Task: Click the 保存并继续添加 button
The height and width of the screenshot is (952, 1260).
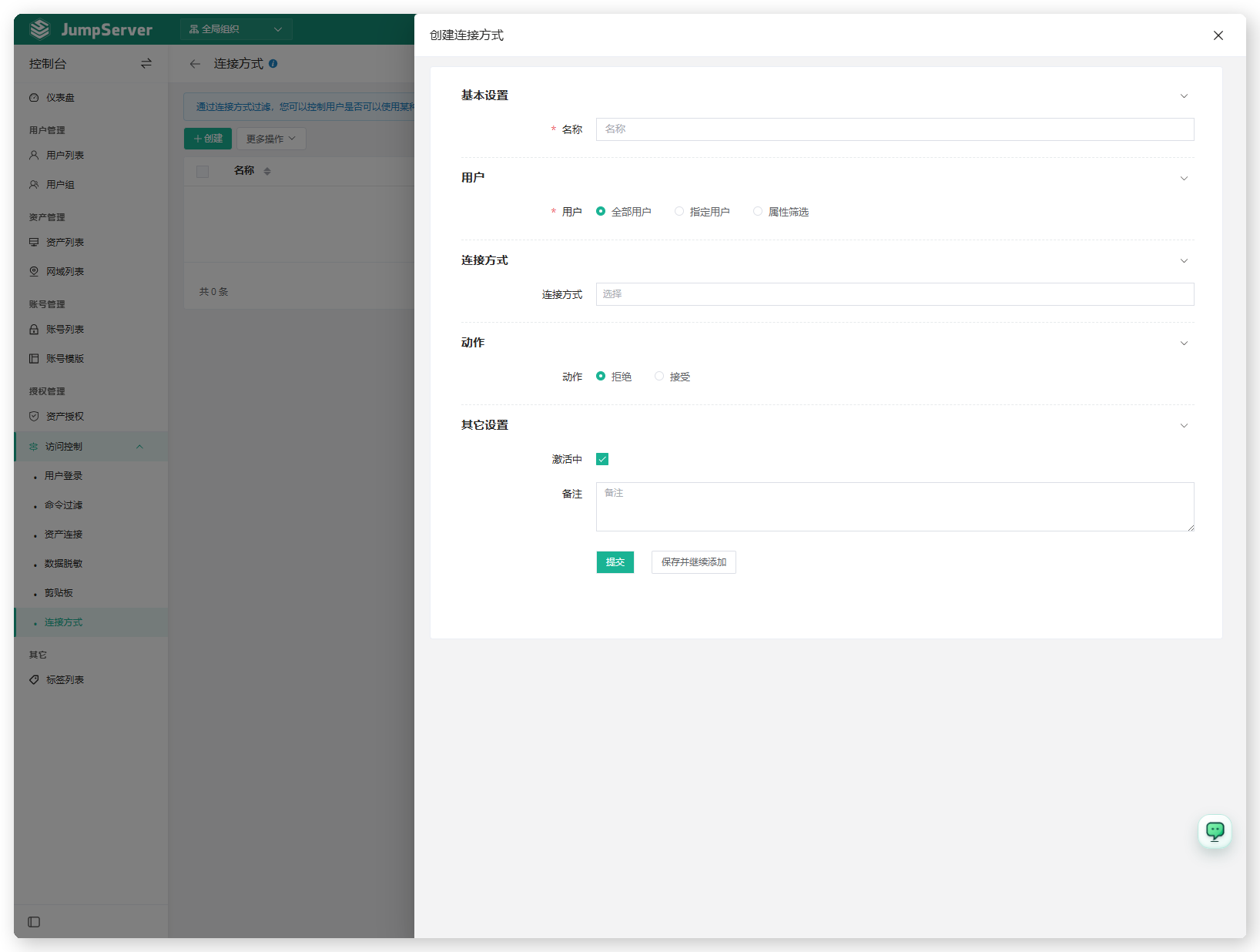Action: tap(694, 562)
